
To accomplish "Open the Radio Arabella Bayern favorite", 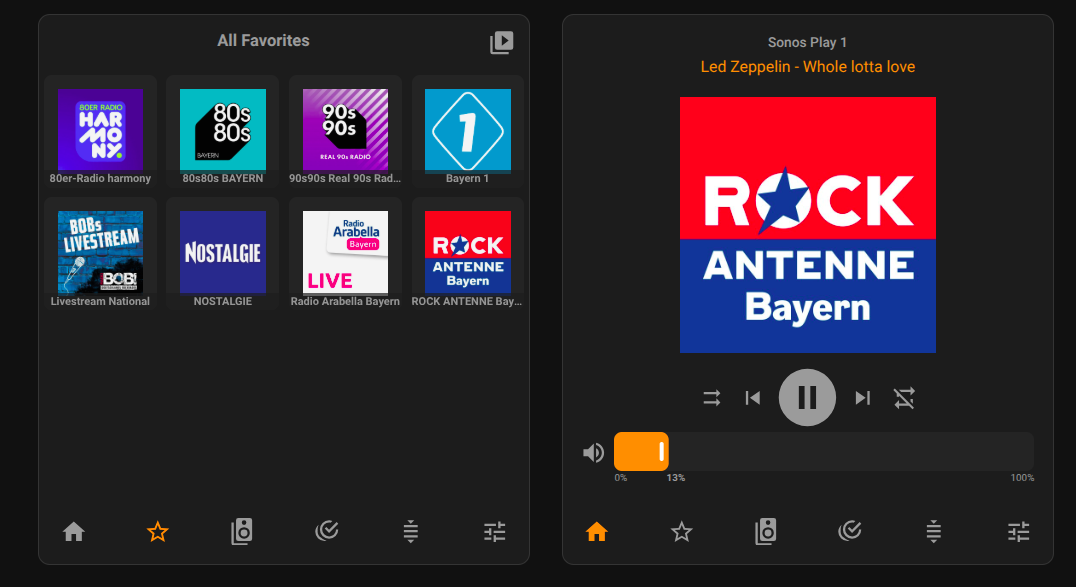I will pos(345,252).
